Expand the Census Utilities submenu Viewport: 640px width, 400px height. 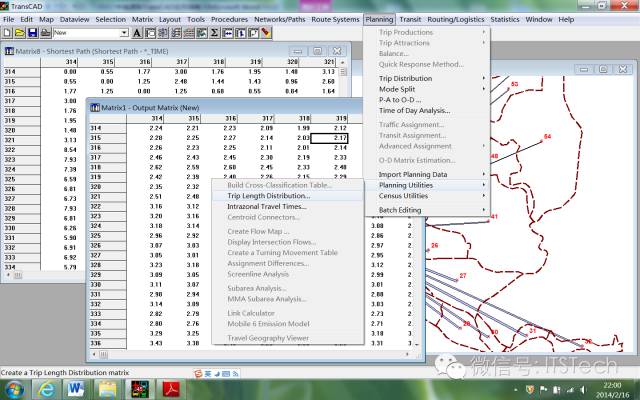tap(427, 196)
